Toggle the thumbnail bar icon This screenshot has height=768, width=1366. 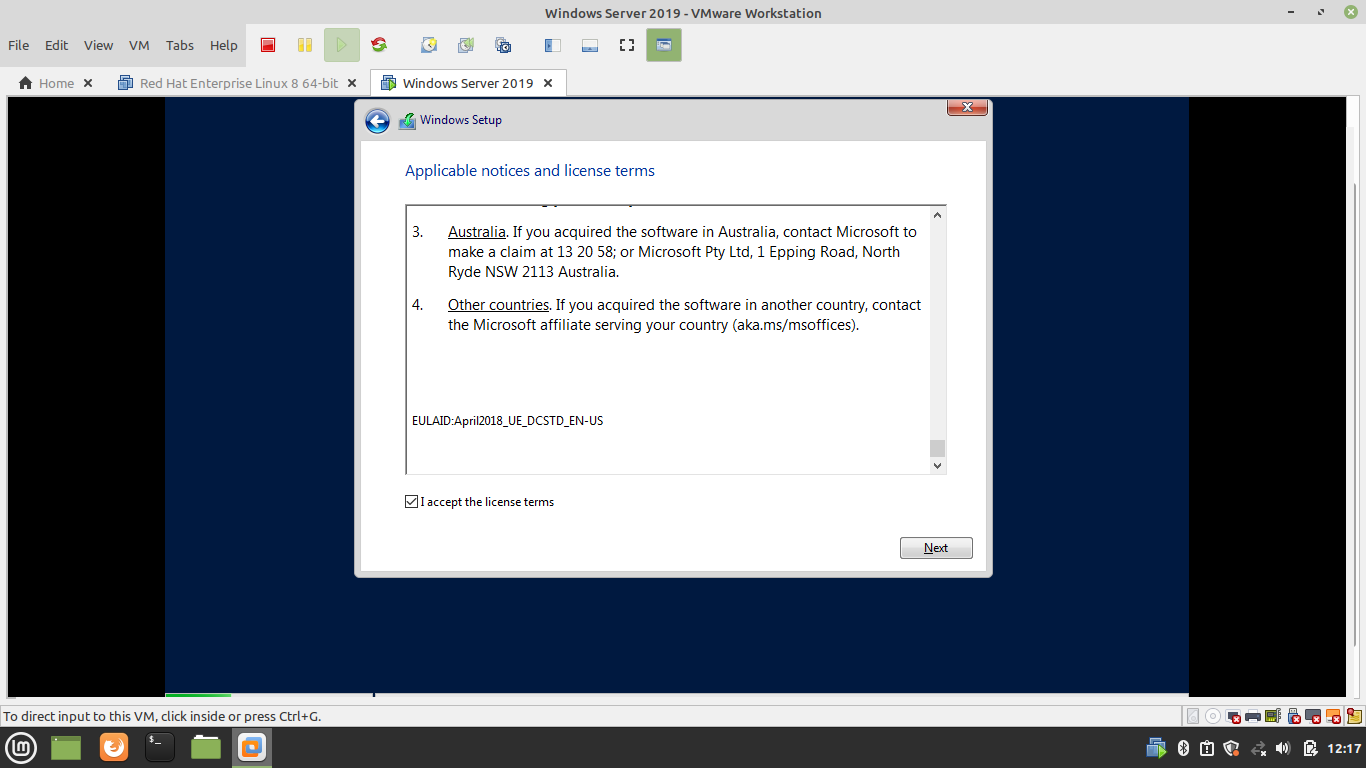pyautogui.click(x=590, y=45)
